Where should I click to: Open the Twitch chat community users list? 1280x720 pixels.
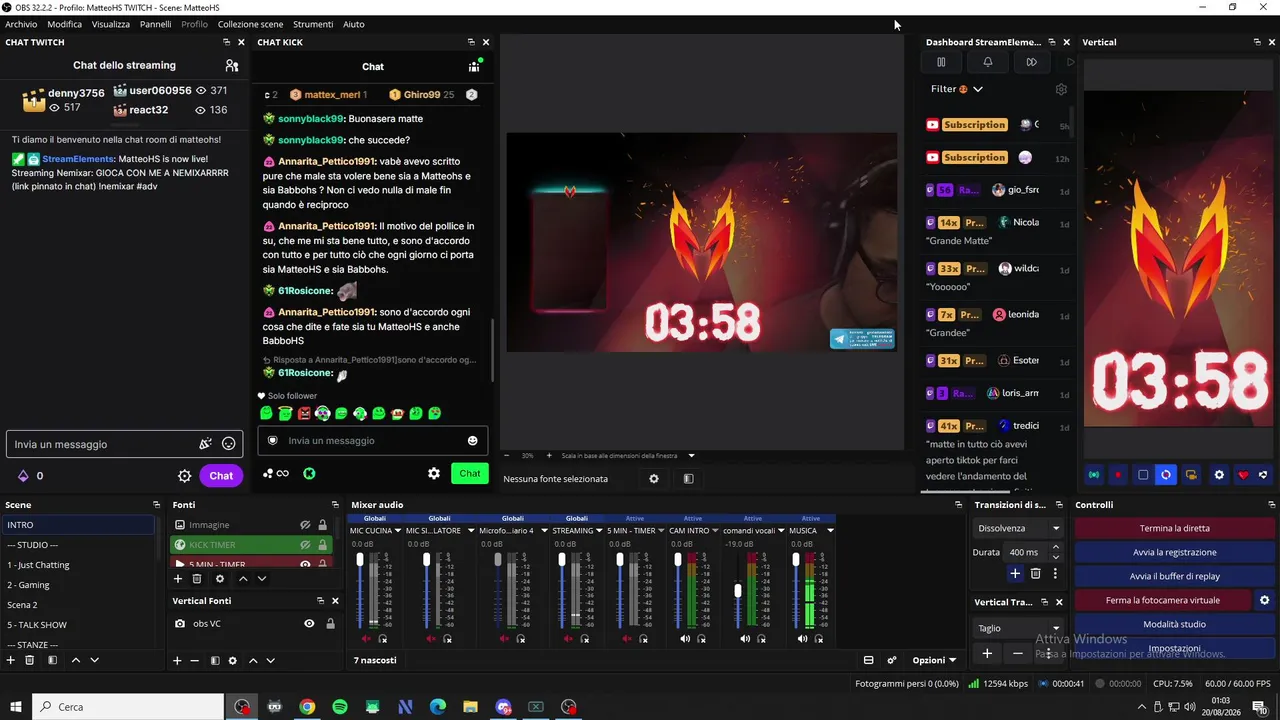pyautogui.click(x=232, y=66)
